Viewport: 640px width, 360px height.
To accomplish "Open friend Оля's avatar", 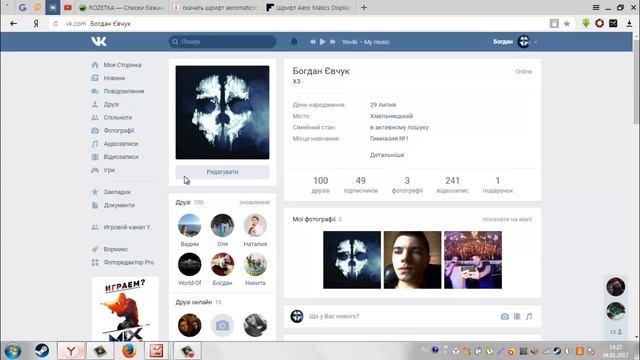I will (222, 225).
